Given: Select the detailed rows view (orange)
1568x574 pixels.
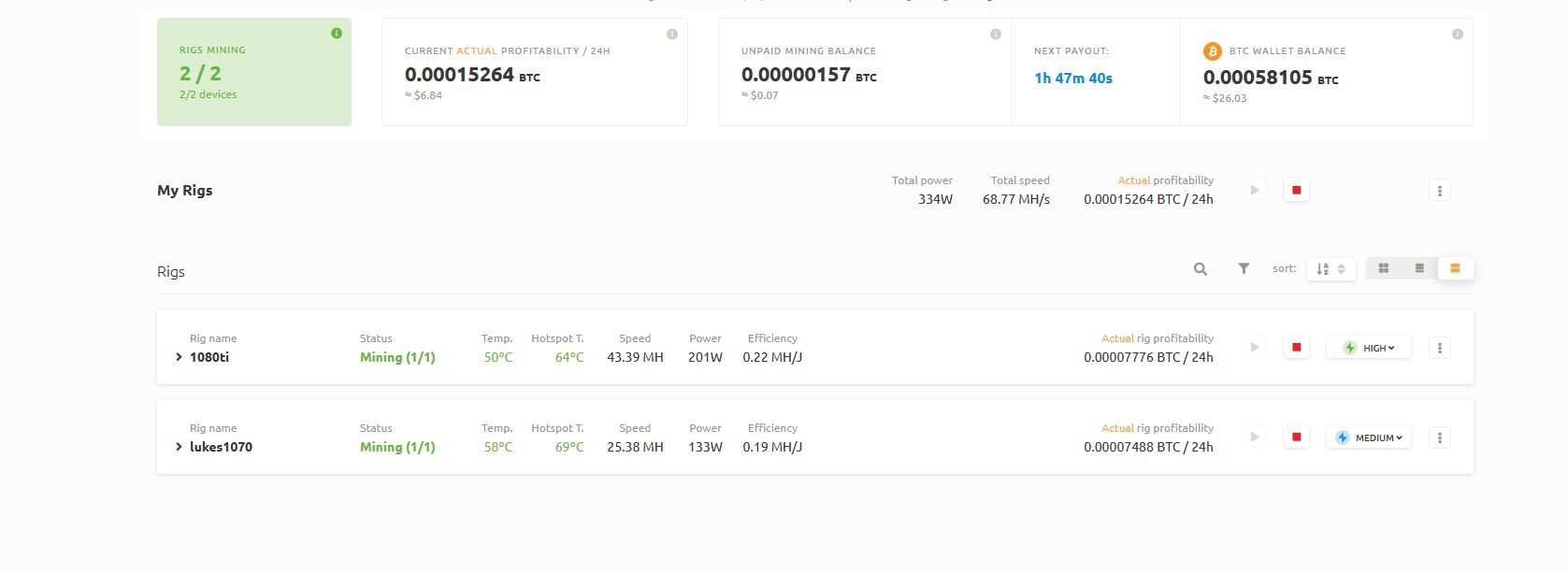Looking at the screenshot, I should pos(1455,269).
